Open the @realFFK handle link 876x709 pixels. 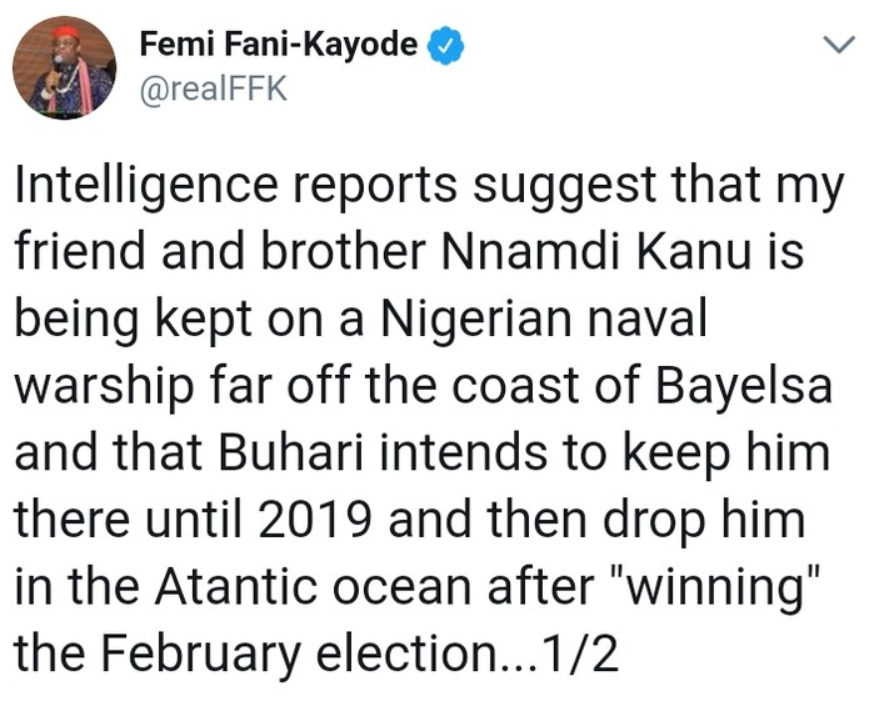point(213,90)
